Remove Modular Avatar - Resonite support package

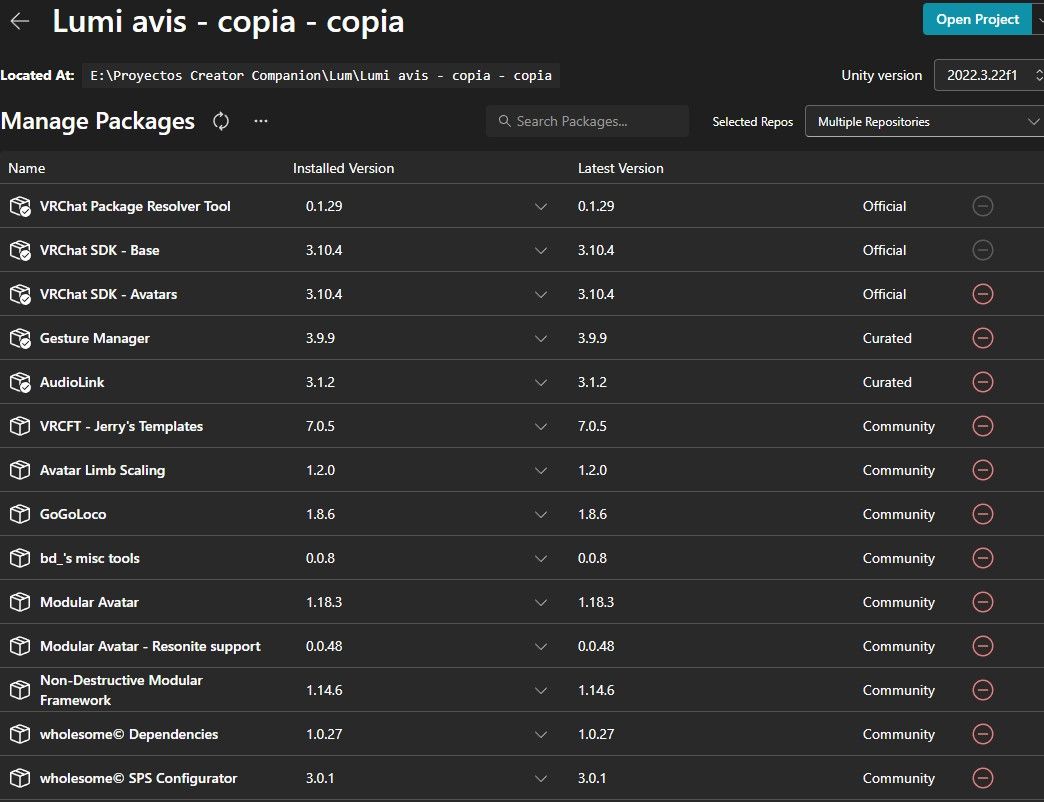coord(983,646)
